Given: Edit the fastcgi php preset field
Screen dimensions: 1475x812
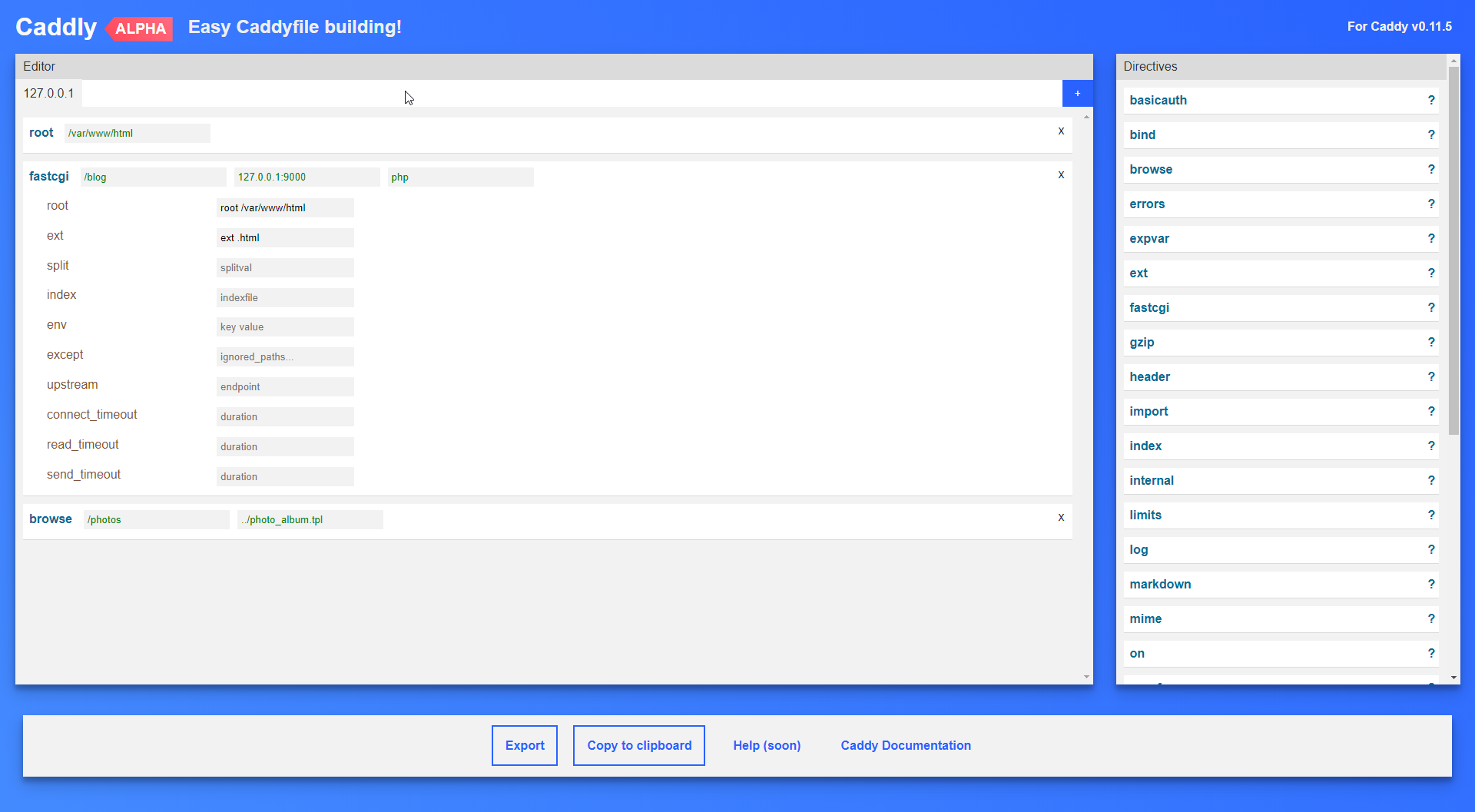Looking at the screenshot, I should click(460, 177).
